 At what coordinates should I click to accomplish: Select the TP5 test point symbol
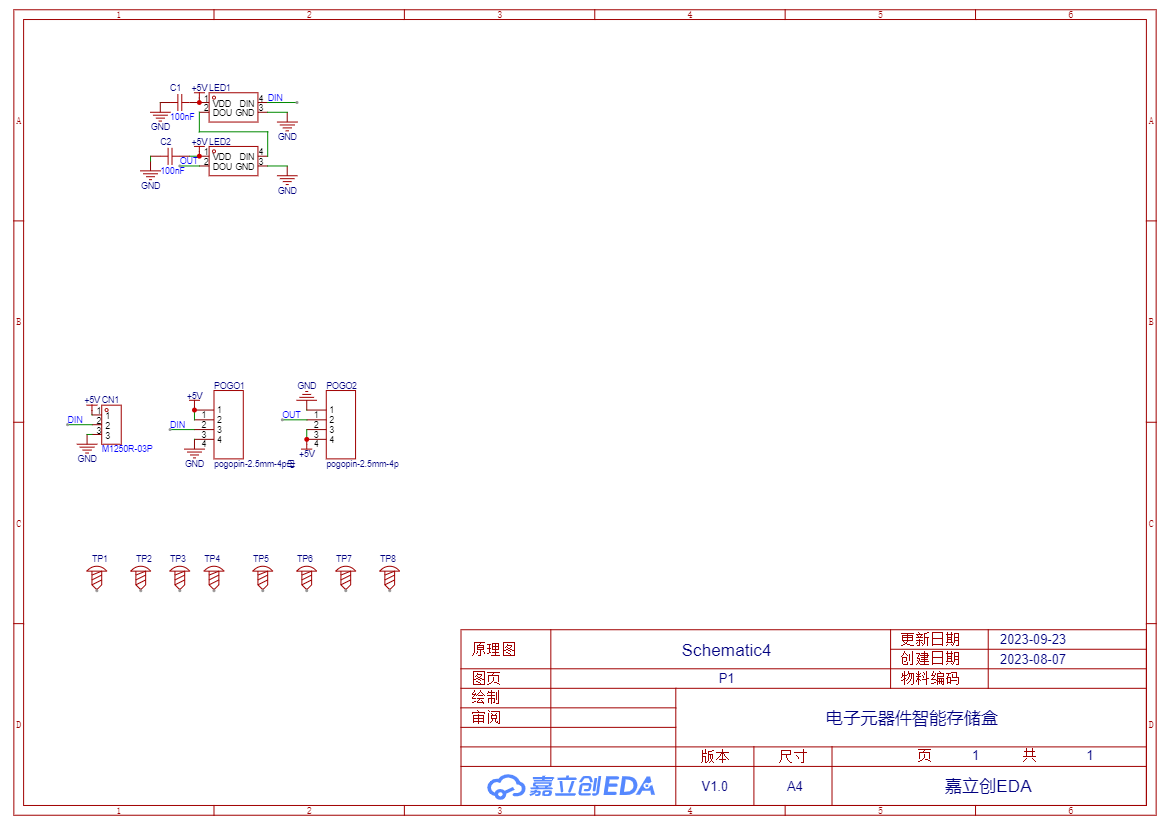click(x=262, y=578)
